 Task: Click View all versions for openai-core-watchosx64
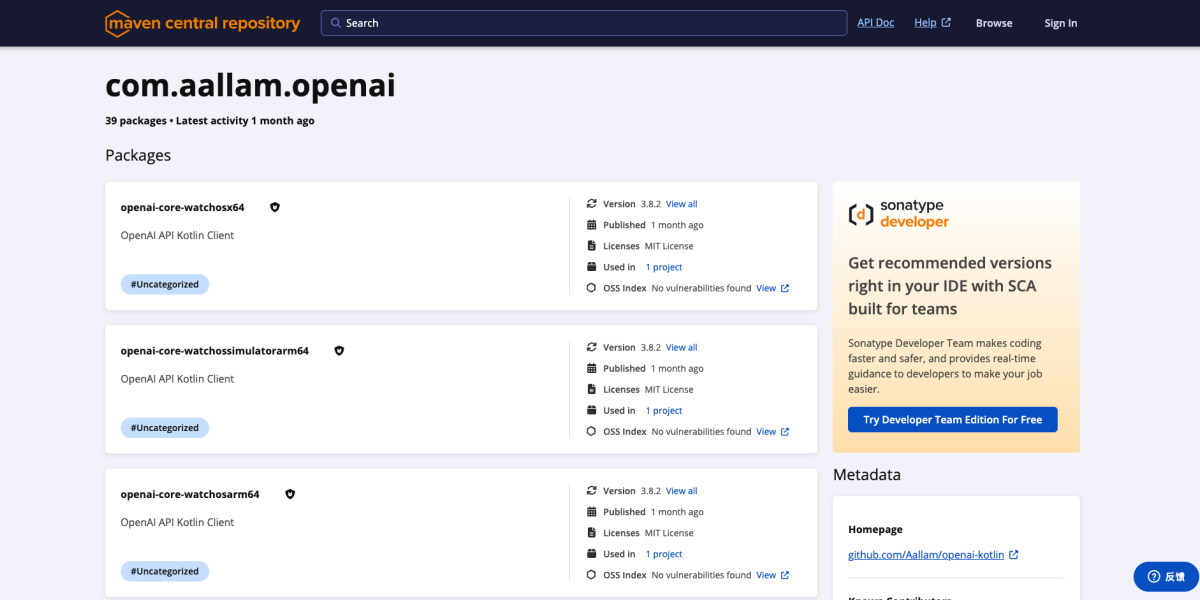tap(681, 203)
